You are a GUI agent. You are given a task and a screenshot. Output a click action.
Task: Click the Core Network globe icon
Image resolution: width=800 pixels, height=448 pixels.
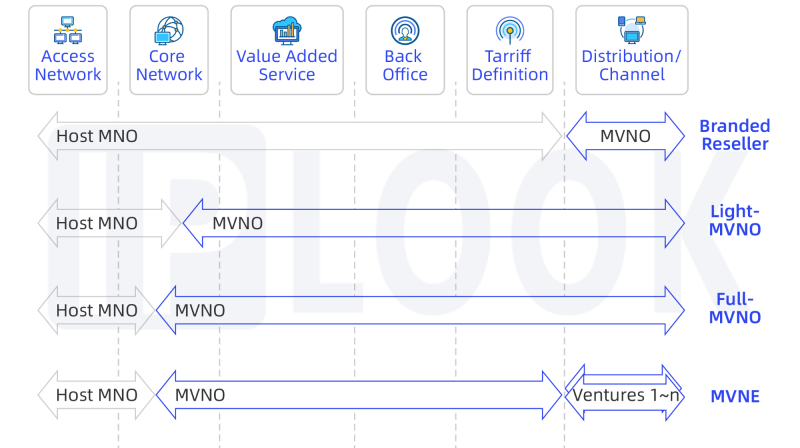pyautogui.click(x=169, y=30)
